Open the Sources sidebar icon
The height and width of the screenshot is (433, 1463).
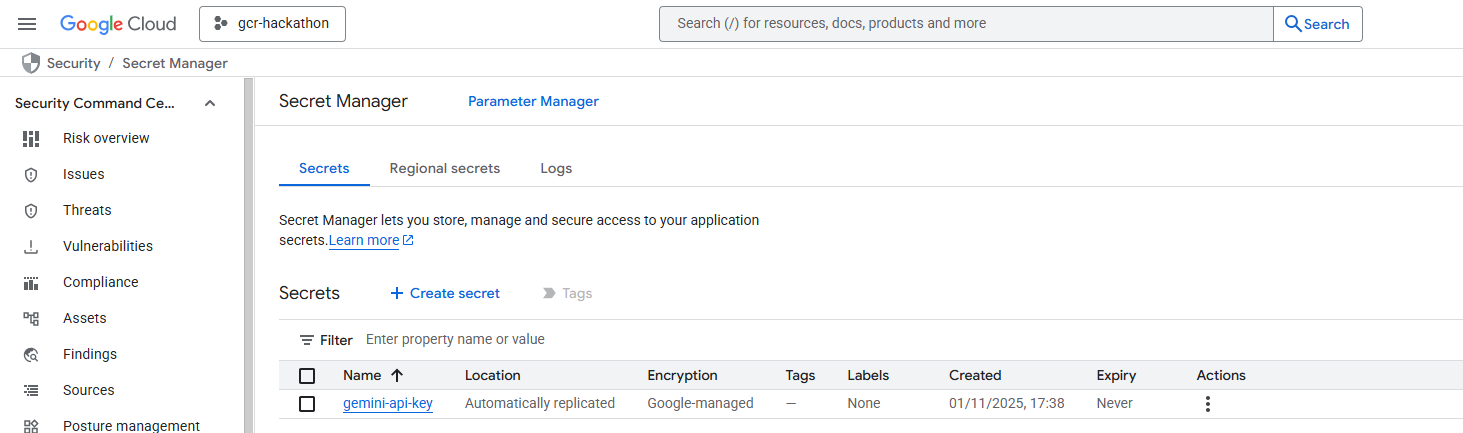pyautogui.click(x=31, y=390)
